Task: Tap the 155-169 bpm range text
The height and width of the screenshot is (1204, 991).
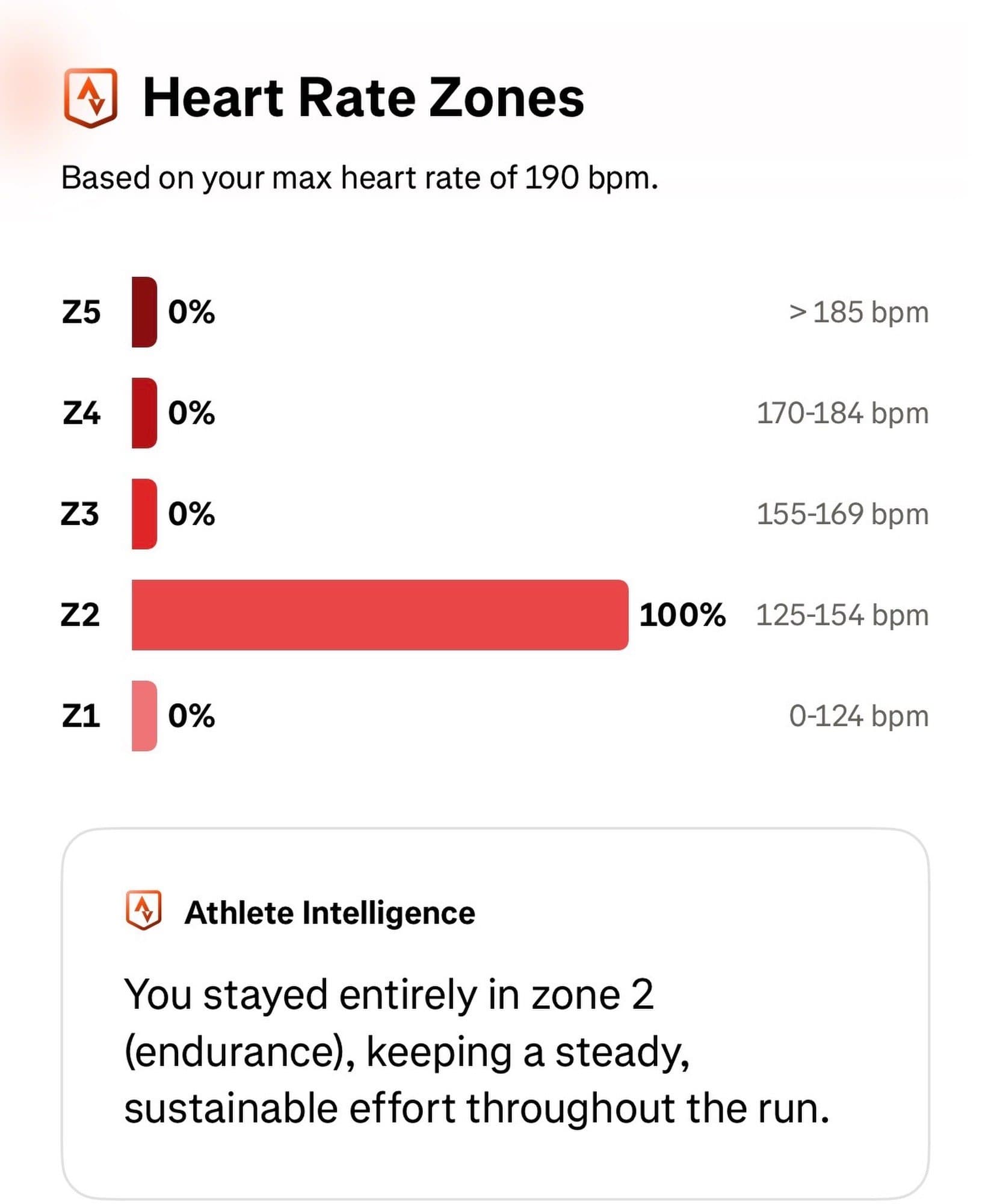Action: pos(842,514)
